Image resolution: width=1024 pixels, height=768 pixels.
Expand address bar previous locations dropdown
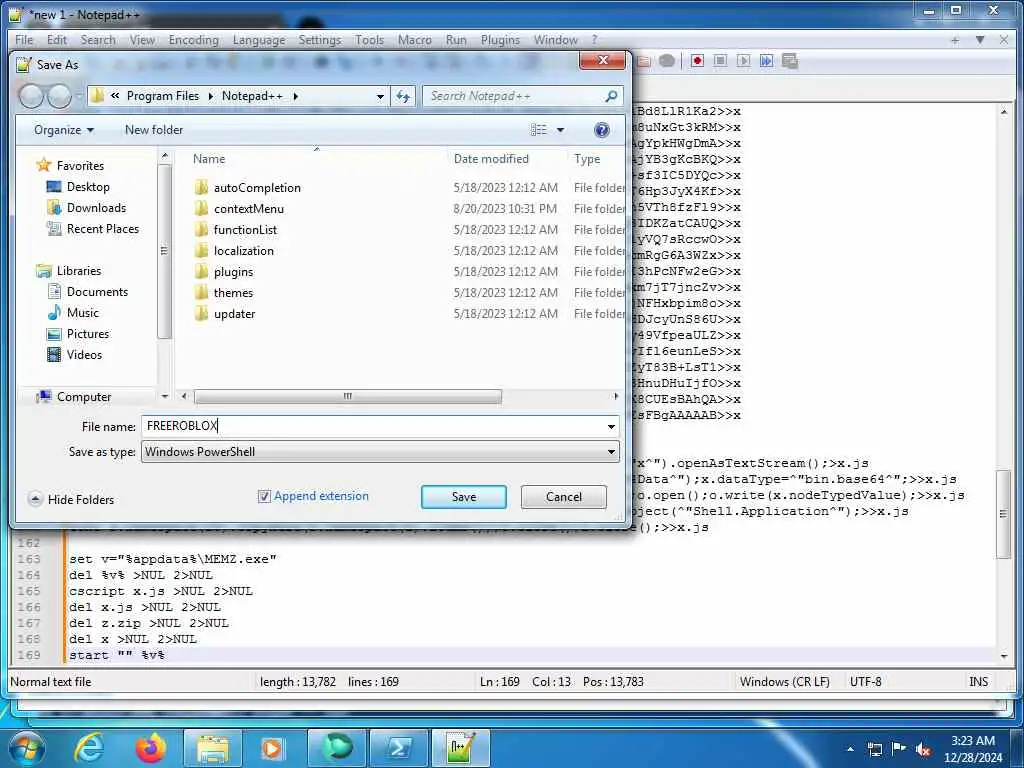tap(380, 96)
